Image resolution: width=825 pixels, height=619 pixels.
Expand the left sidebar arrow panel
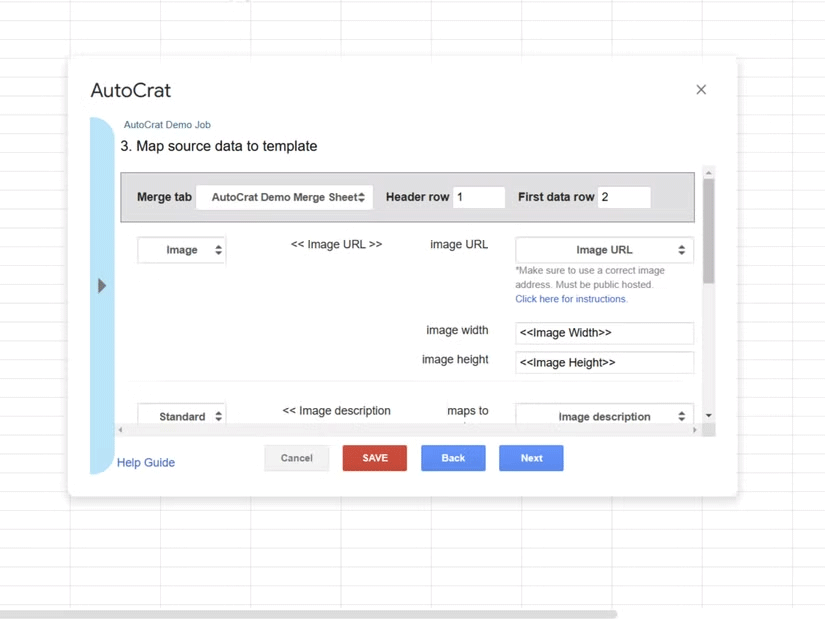[x=102, y=286]
